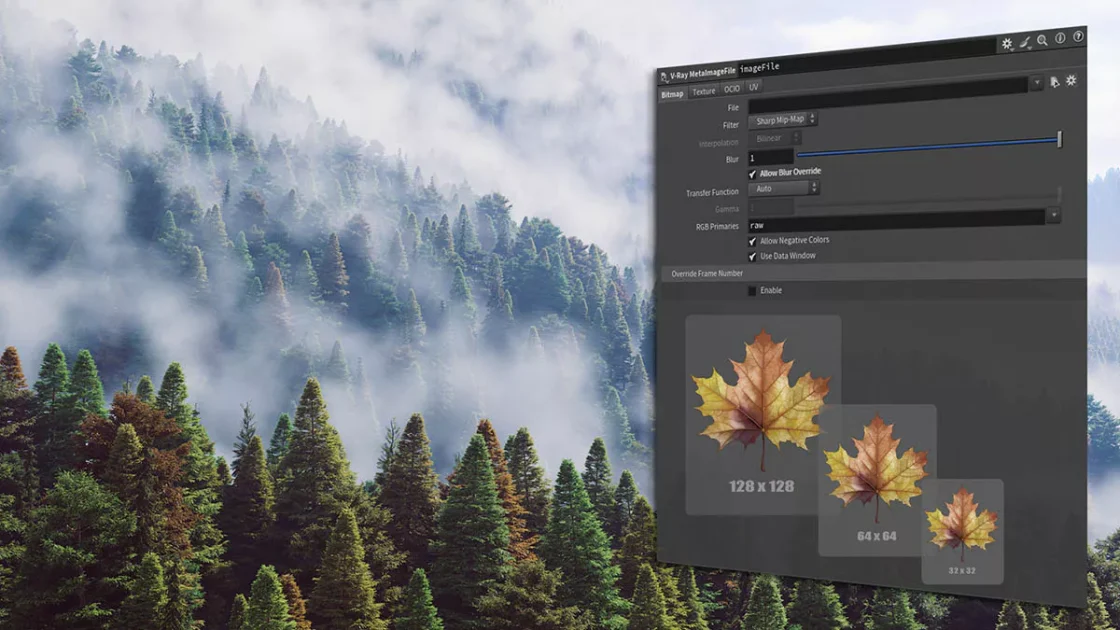Image resolution: width=1120 pixels, height=630 pixels.
Task: Expand the dropdown arrow in the node path bar
Action: 1036,83
